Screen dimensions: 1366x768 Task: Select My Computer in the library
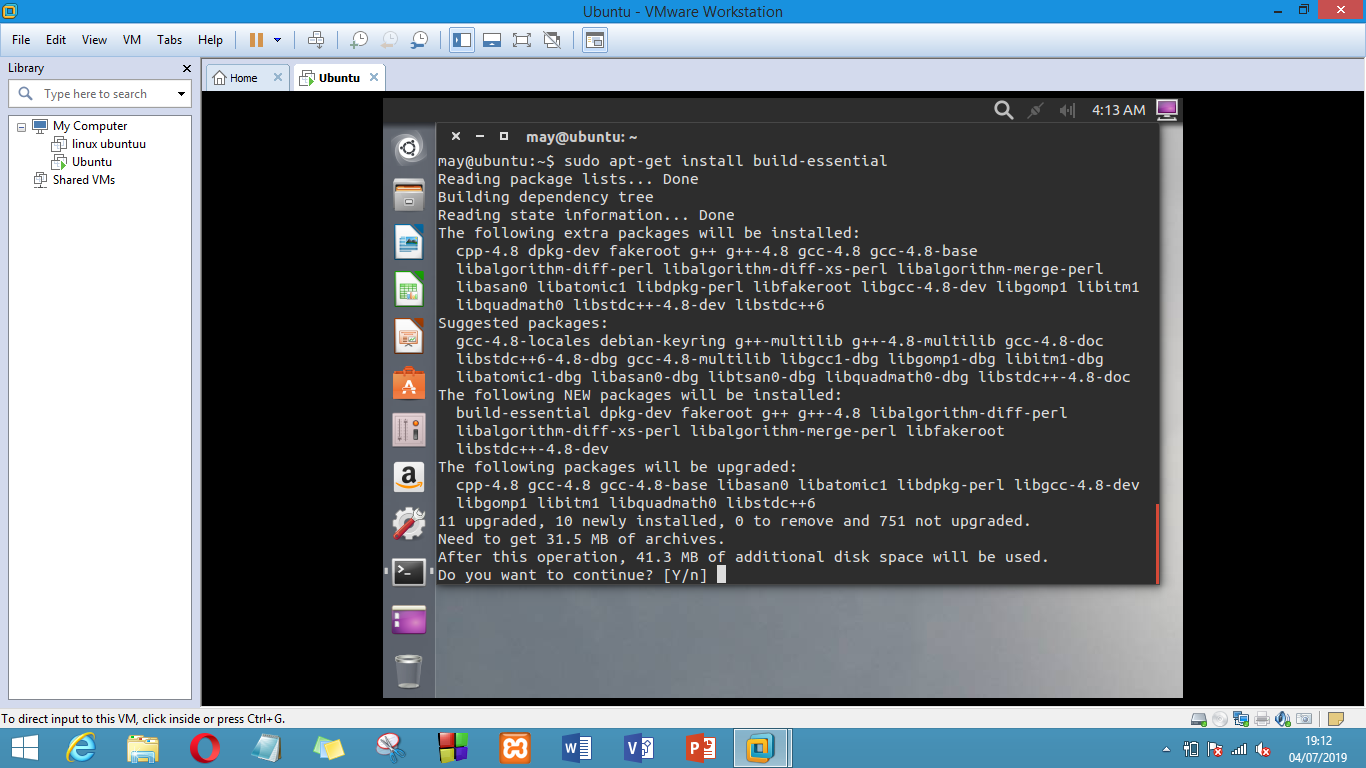point(90,126)
